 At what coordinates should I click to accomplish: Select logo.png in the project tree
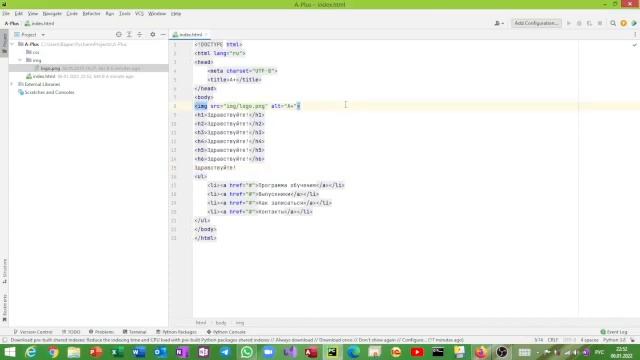(50, 68)
